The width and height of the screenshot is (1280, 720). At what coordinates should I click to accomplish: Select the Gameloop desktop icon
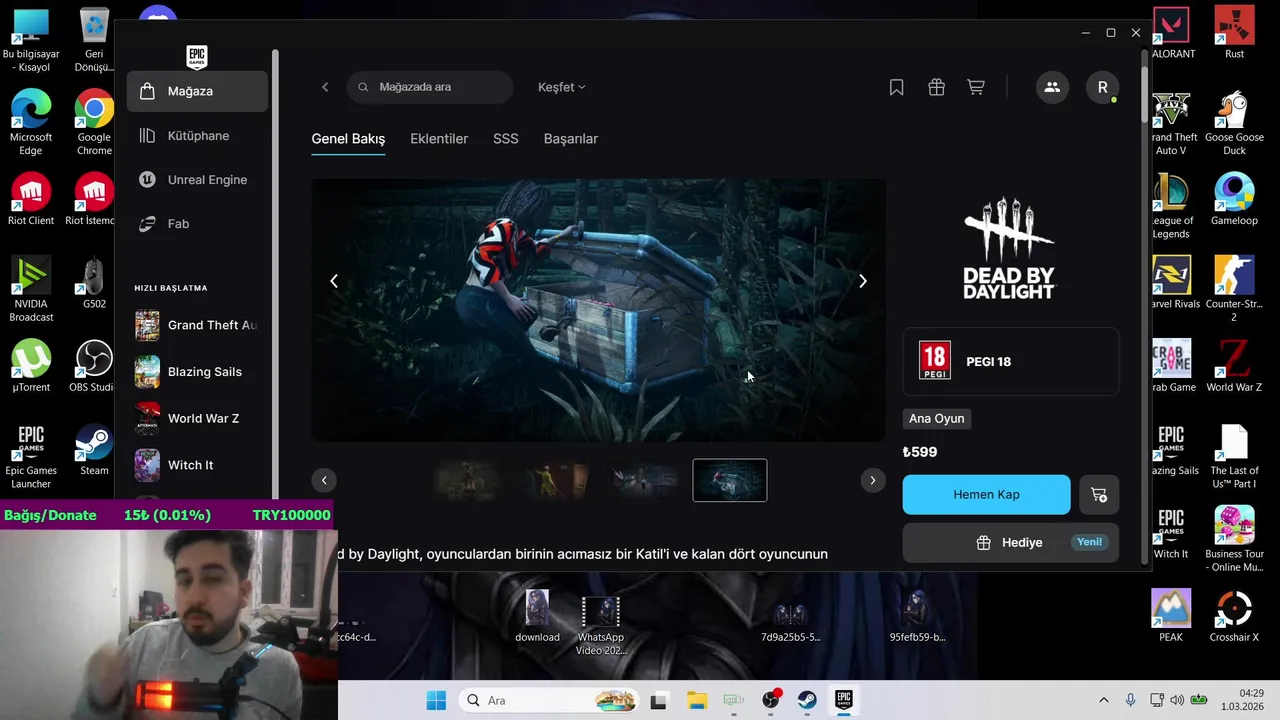click(1234, 200)
